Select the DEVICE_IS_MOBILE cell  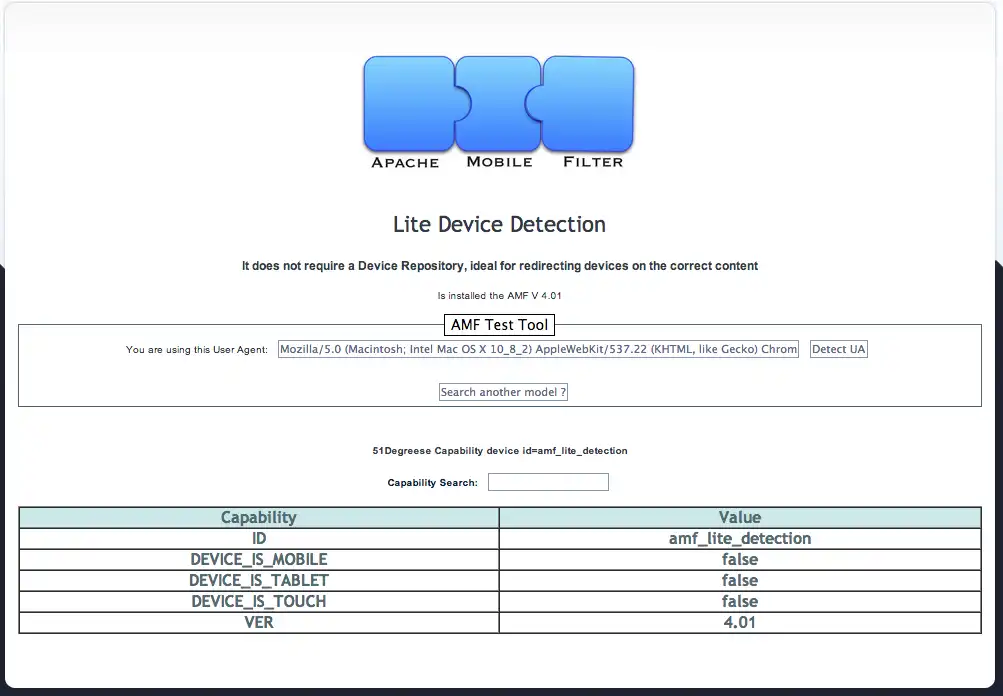(x=259, y=560)
